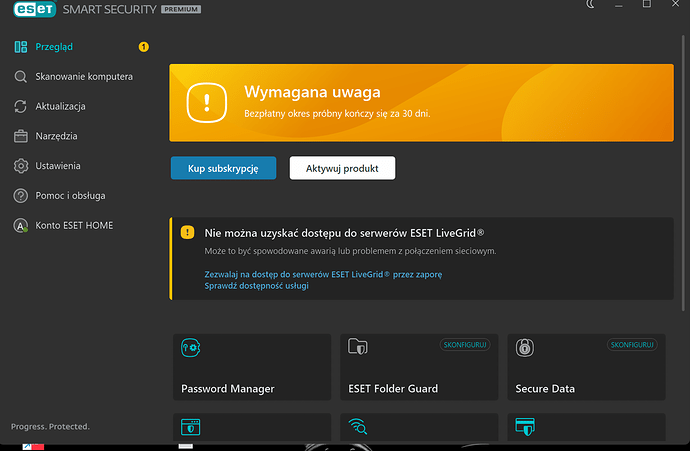
Task: Click the toolbox icon beside Narzędzia
Action: 21,136
